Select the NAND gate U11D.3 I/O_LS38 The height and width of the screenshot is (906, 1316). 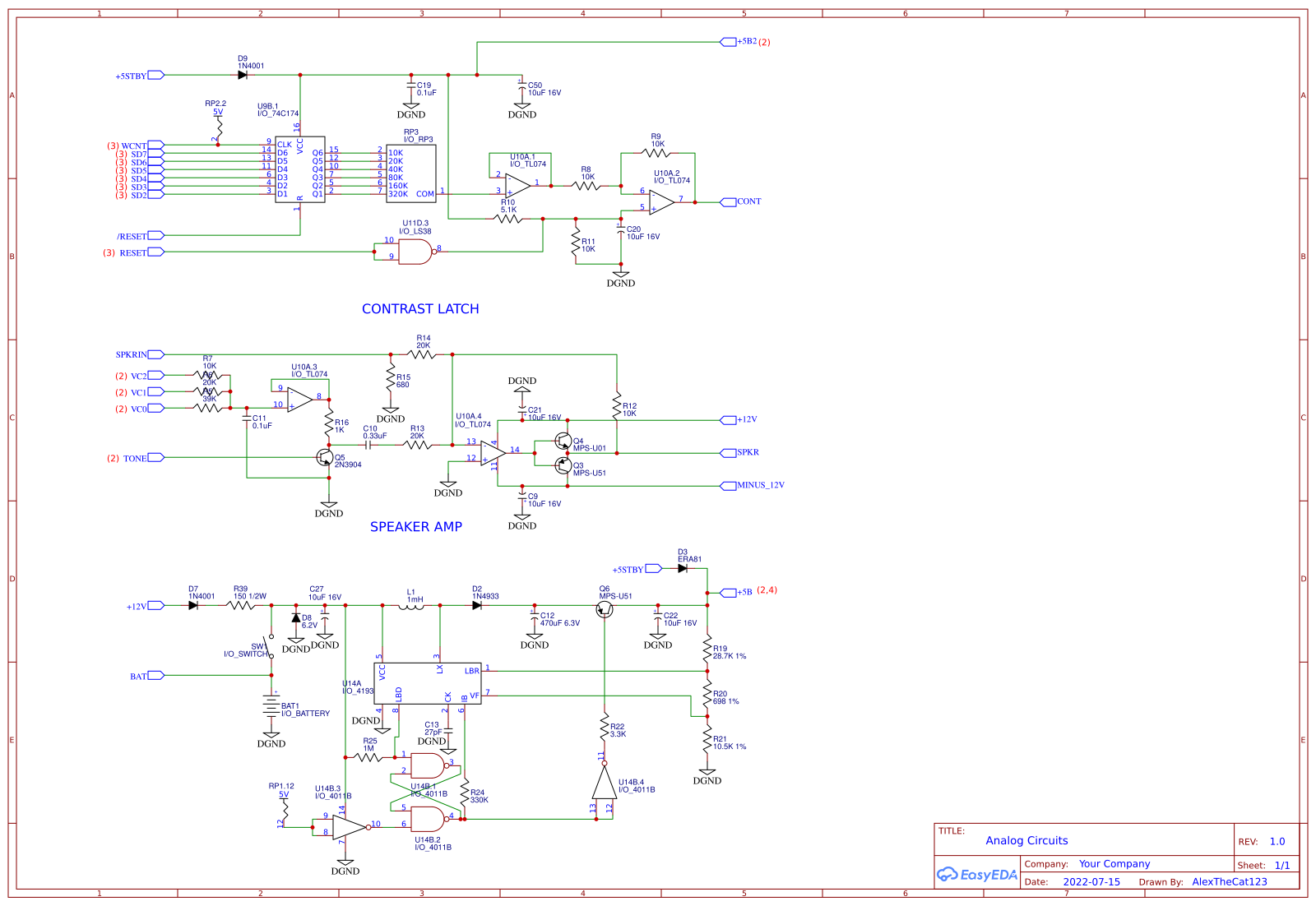pos(414,250)
